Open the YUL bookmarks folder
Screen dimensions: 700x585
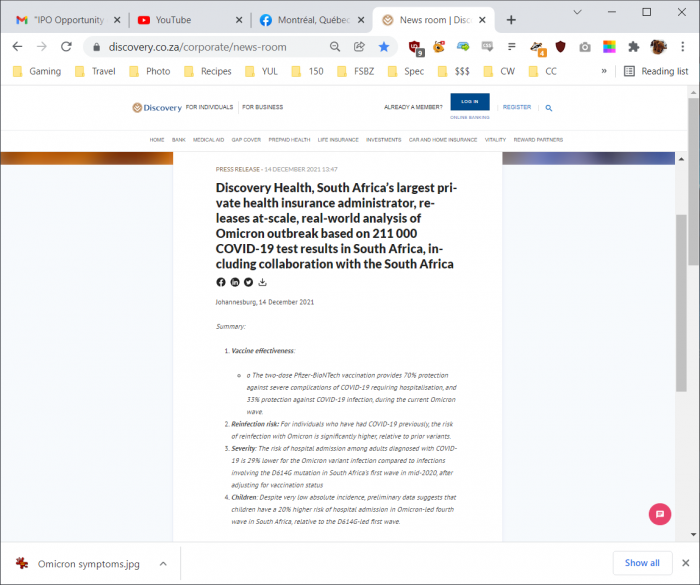(x=262, y=71)
